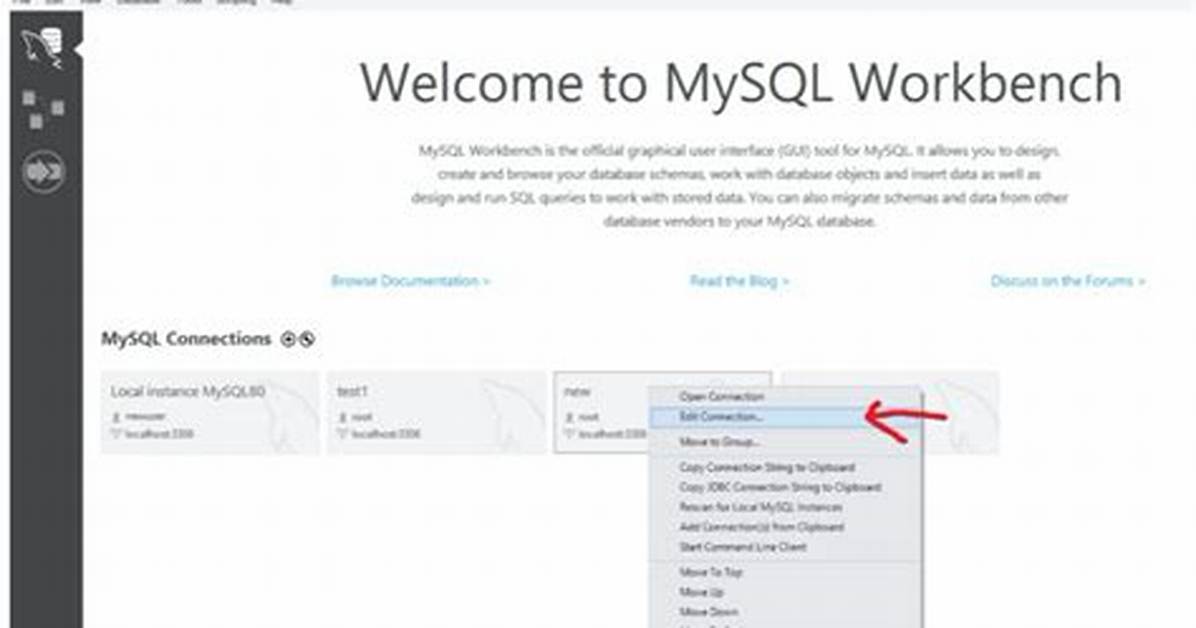Image resolution: width=1196 pixels, height=628 pixels.
Task: Open the test1 connection tile
Action: (x=436, y=413)
